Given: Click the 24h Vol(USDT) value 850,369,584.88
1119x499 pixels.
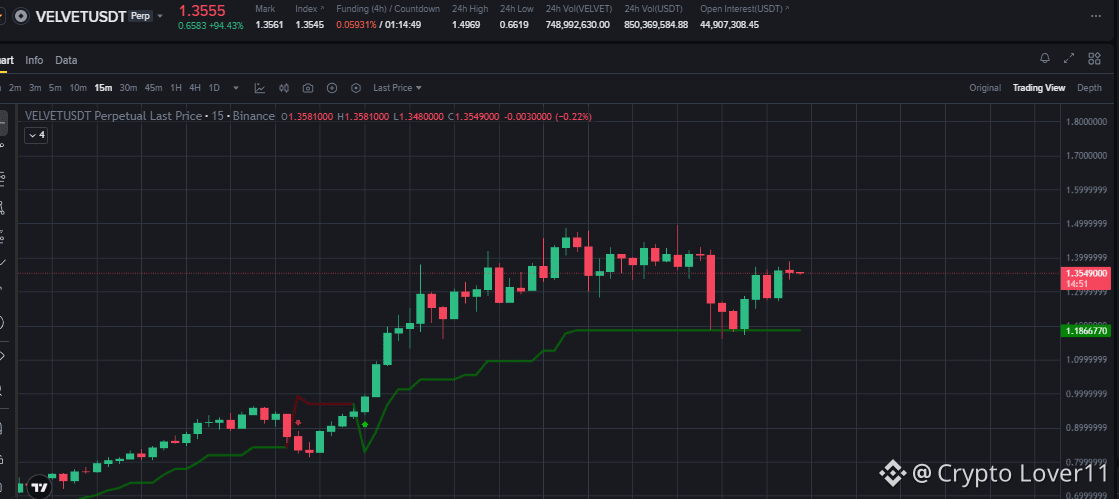Looking at the screenshot, I should [x=656, y=24].
